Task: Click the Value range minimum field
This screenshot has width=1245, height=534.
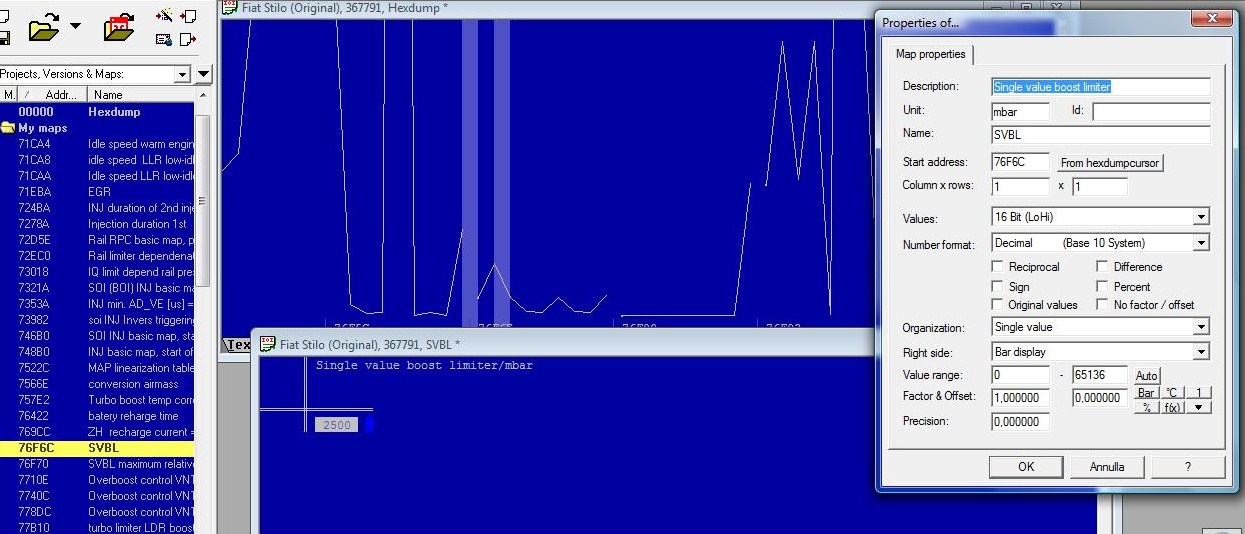Action: (x=1020, y=375)
